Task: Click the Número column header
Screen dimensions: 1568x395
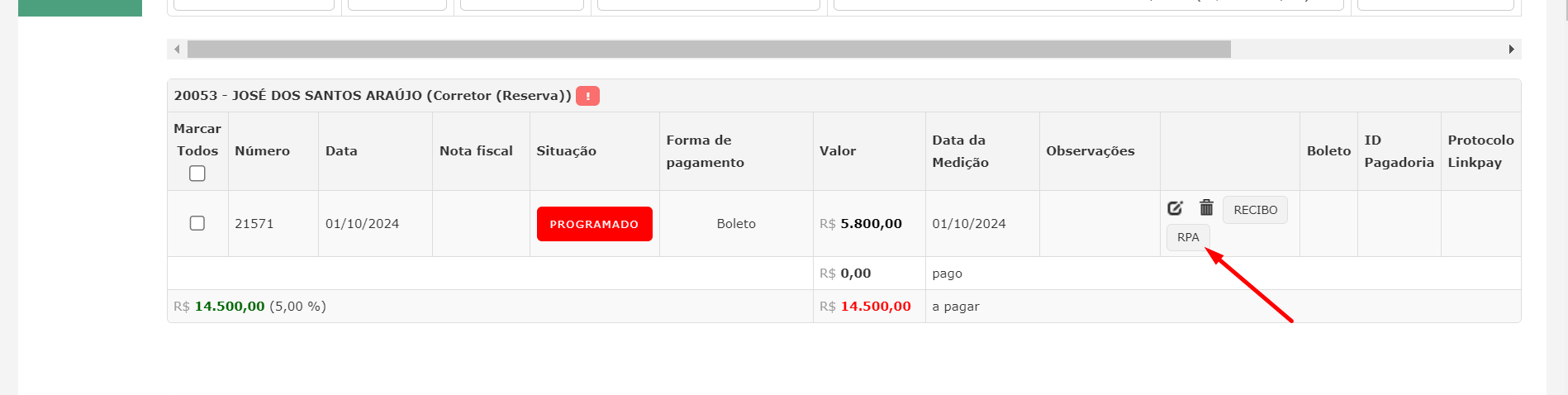Action: (262, 151)
